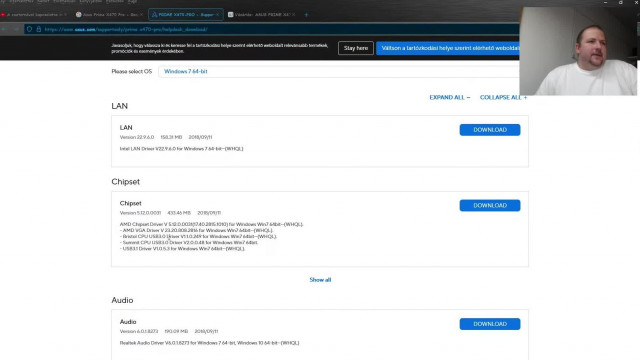Image resolution: width=640 pixels, height=360 pixels.
Task: Switch to the YouTube browser tab
Action: [33, 15]
